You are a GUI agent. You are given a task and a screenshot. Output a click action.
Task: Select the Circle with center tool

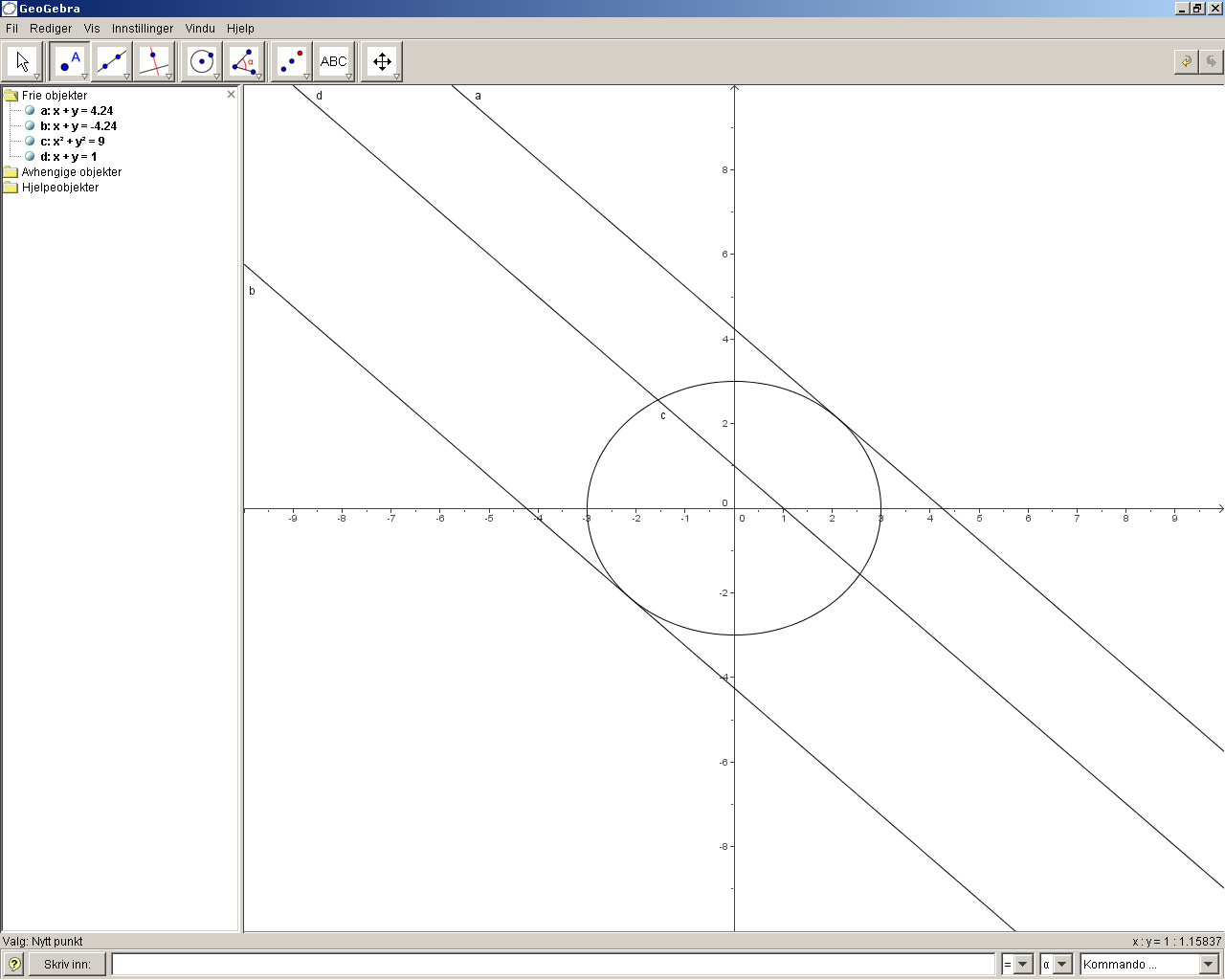[x=202, y=62]
